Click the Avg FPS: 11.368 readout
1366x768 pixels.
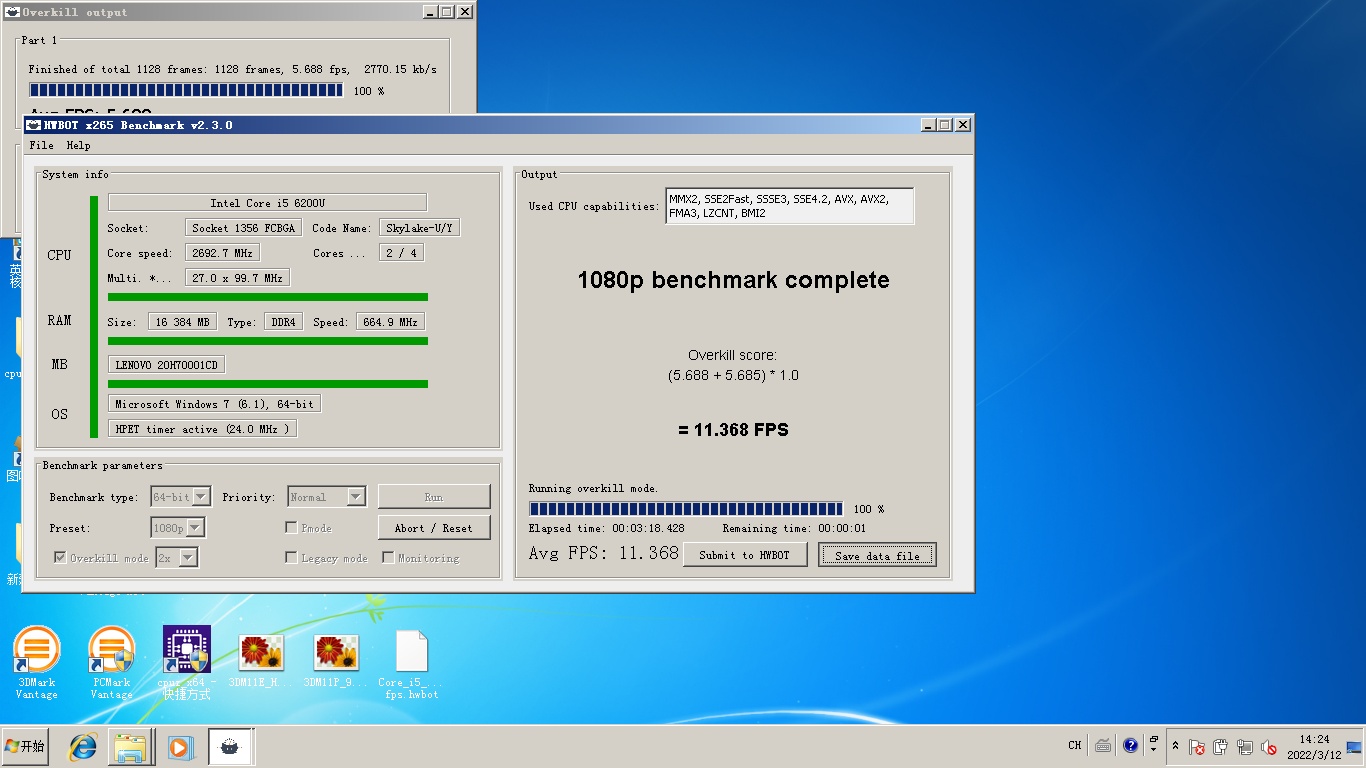point(604,553)
